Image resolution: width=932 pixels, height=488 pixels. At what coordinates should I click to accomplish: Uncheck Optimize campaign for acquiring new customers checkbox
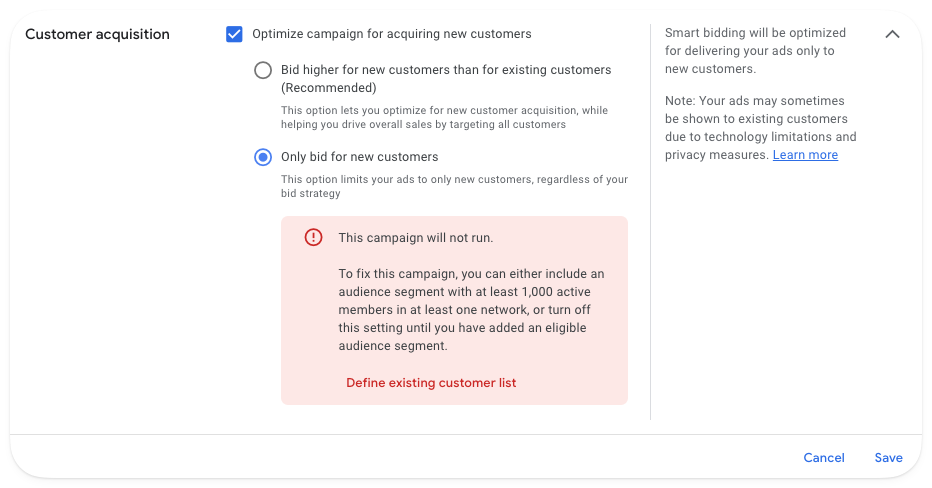click(234, 34)
